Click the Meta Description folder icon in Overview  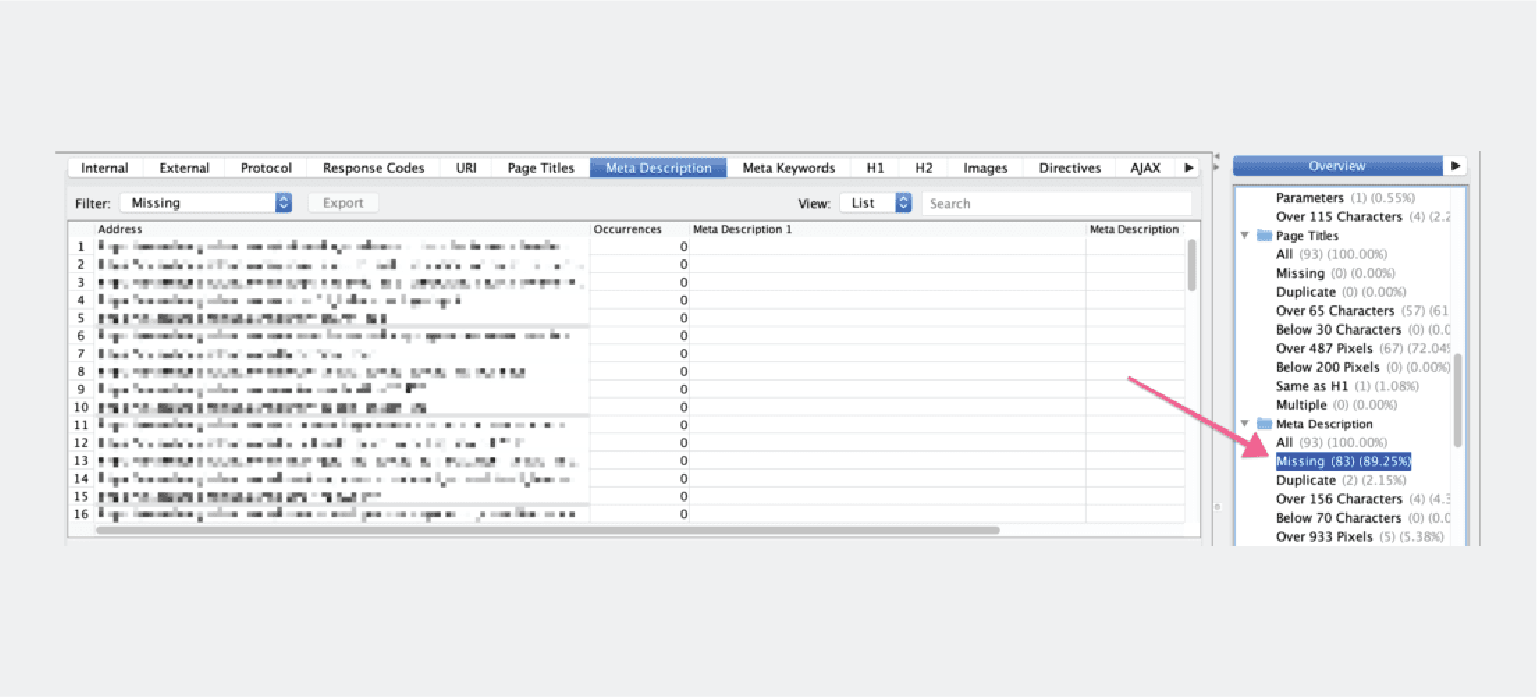(x=1264, y=424)
